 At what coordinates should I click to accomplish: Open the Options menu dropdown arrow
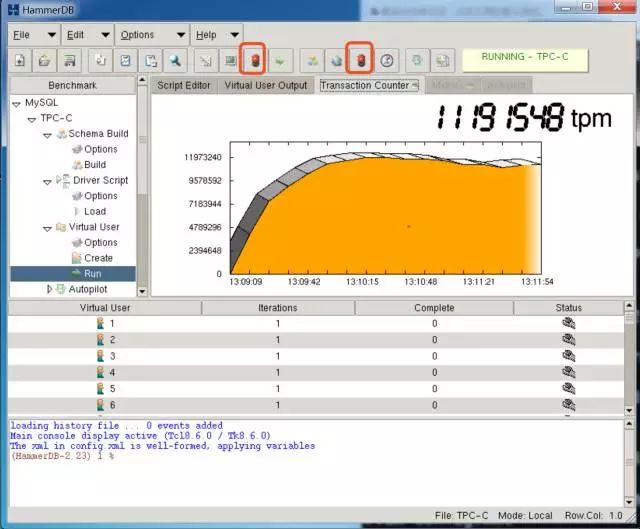point(181,35)
